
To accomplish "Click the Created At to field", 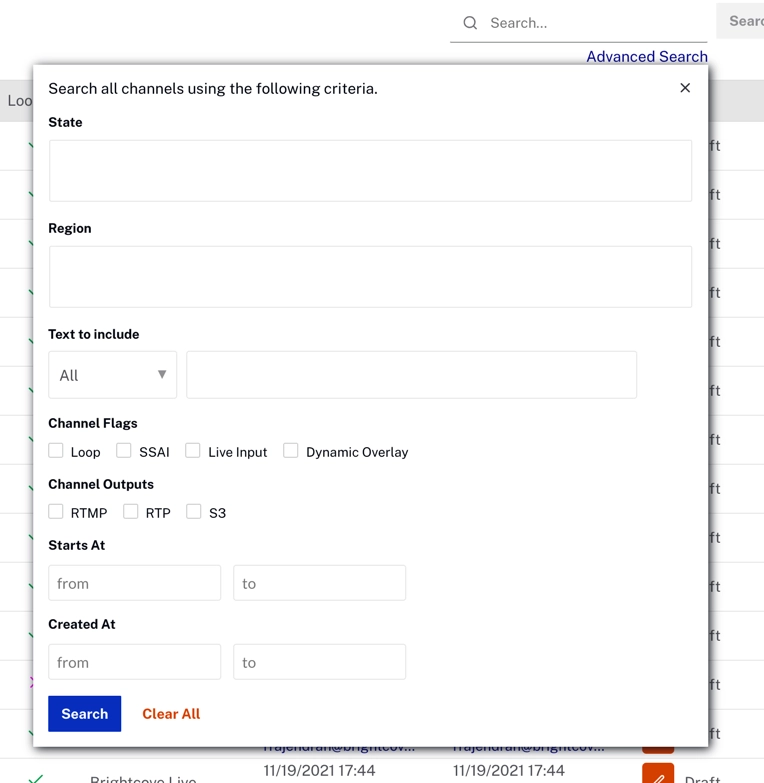I will pyautogui.click(x=319, y=662).
